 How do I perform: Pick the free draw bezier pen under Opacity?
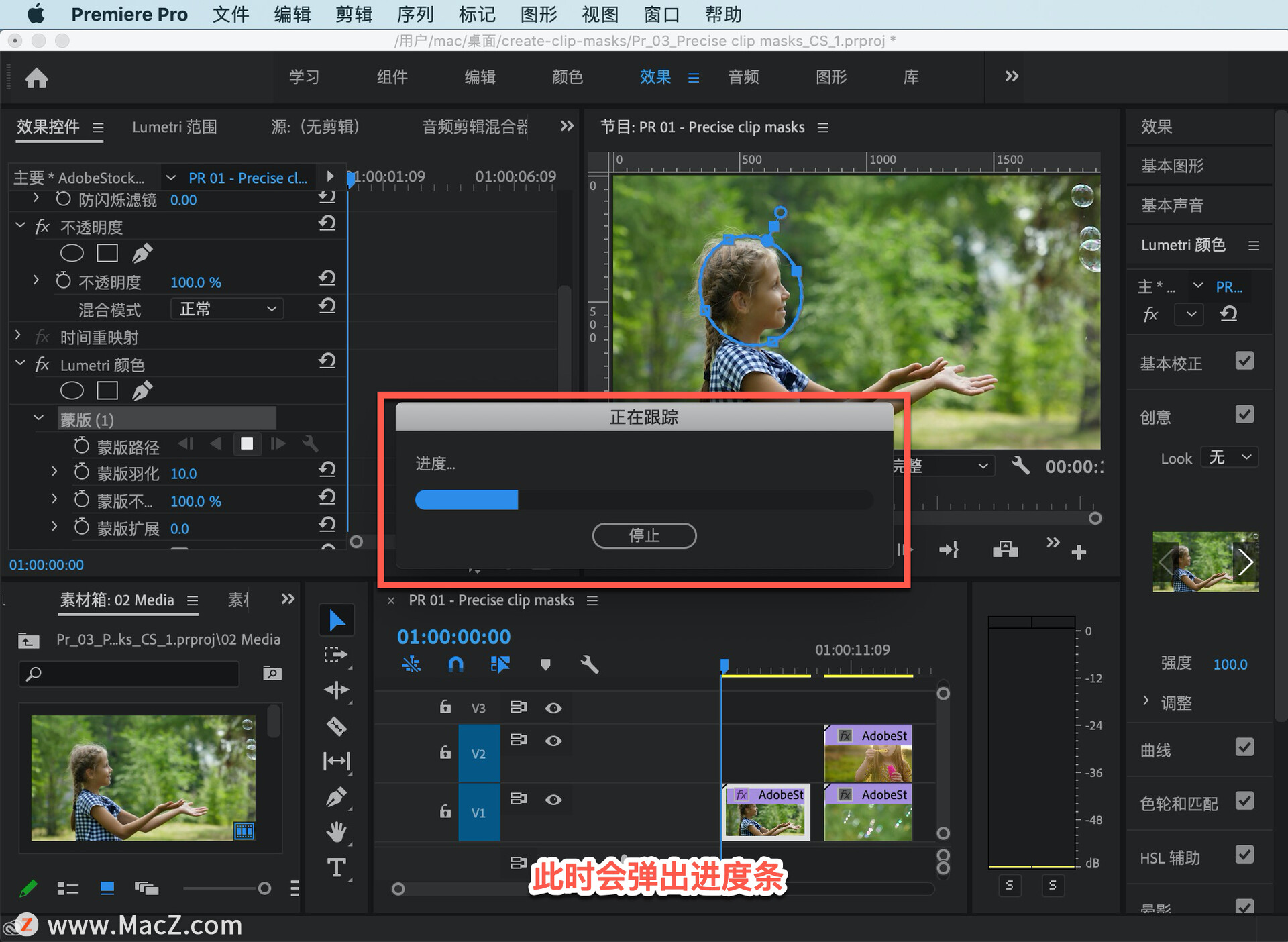tap(142, 253)
